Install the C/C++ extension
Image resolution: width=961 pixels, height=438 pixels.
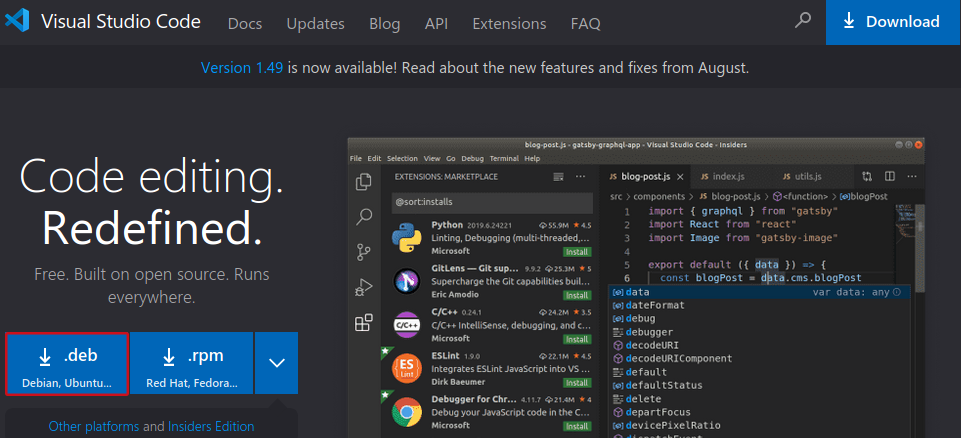pyautogui.click(x=577, y=339)
